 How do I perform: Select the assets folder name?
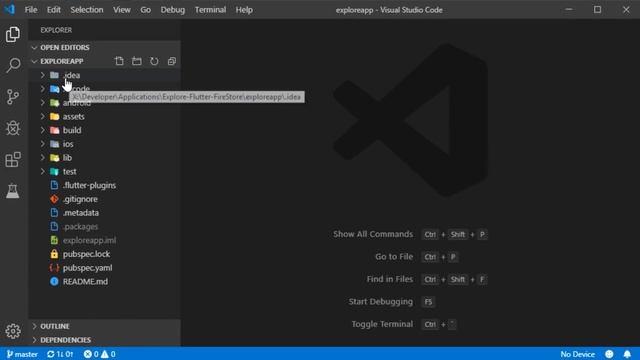(x=73, y=116)
